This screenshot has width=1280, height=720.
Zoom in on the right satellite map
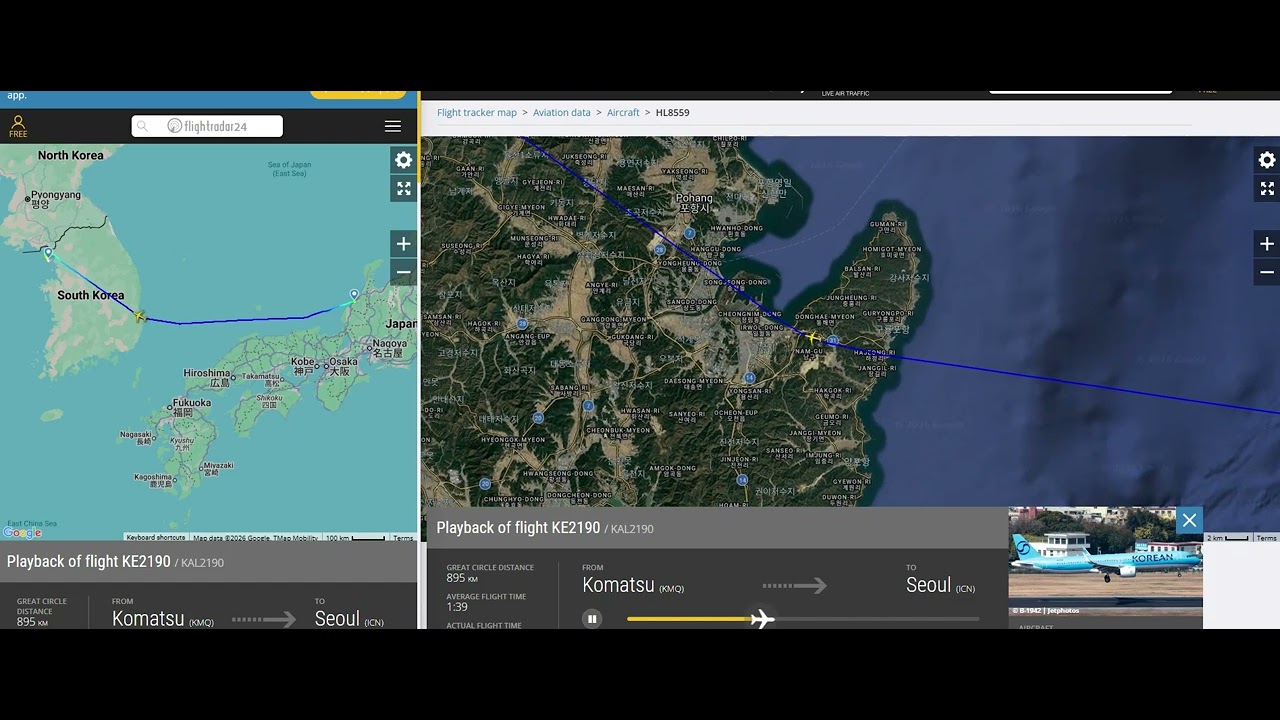[1267, 244]
